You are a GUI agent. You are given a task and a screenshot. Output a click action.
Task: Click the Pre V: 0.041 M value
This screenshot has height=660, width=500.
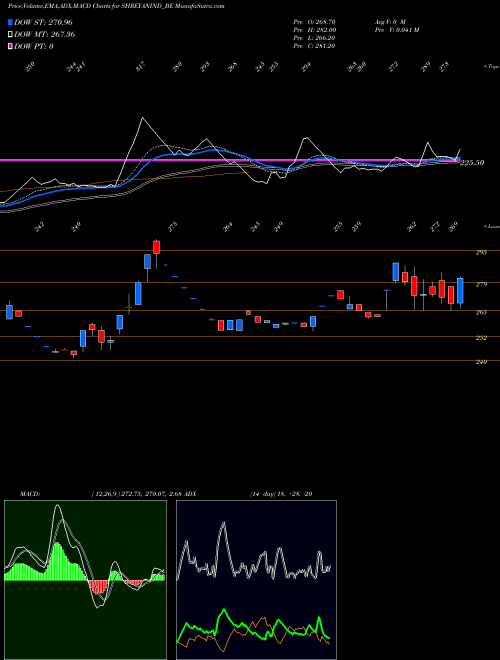[396, 30]
